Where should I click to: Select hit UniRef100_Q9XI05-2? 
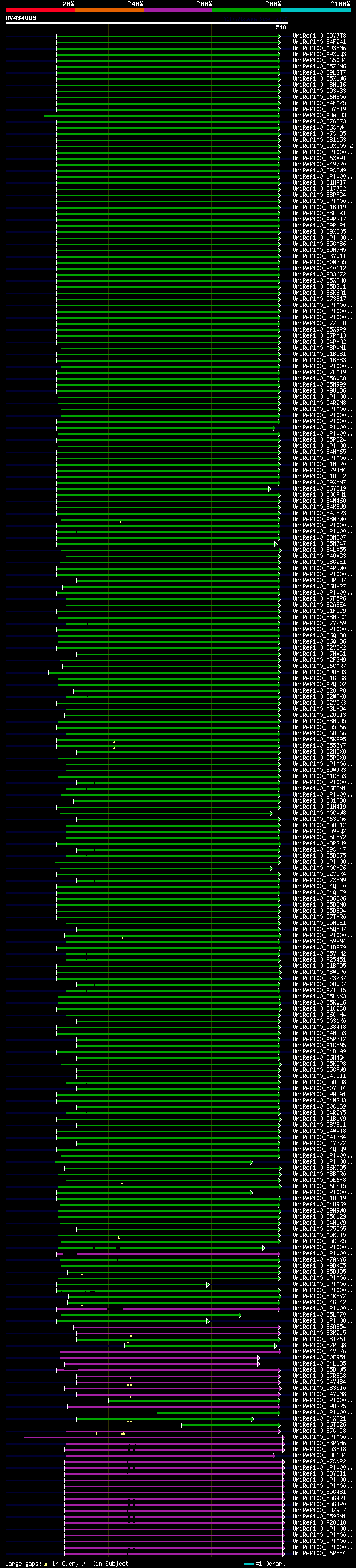point(323,146)
